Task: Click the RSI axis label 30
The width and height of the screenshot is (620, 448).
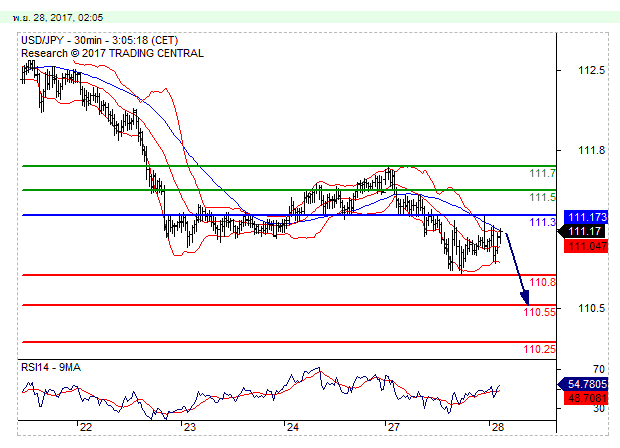Action: (599, 408)
